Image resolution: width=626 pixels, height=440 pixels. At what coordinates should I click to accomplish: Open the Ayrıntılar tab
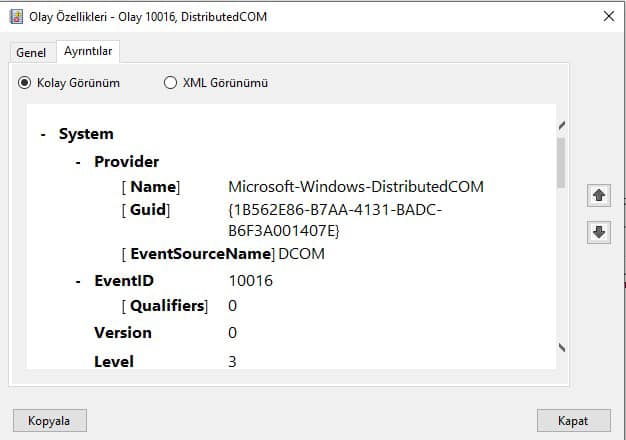coord(88,51)
